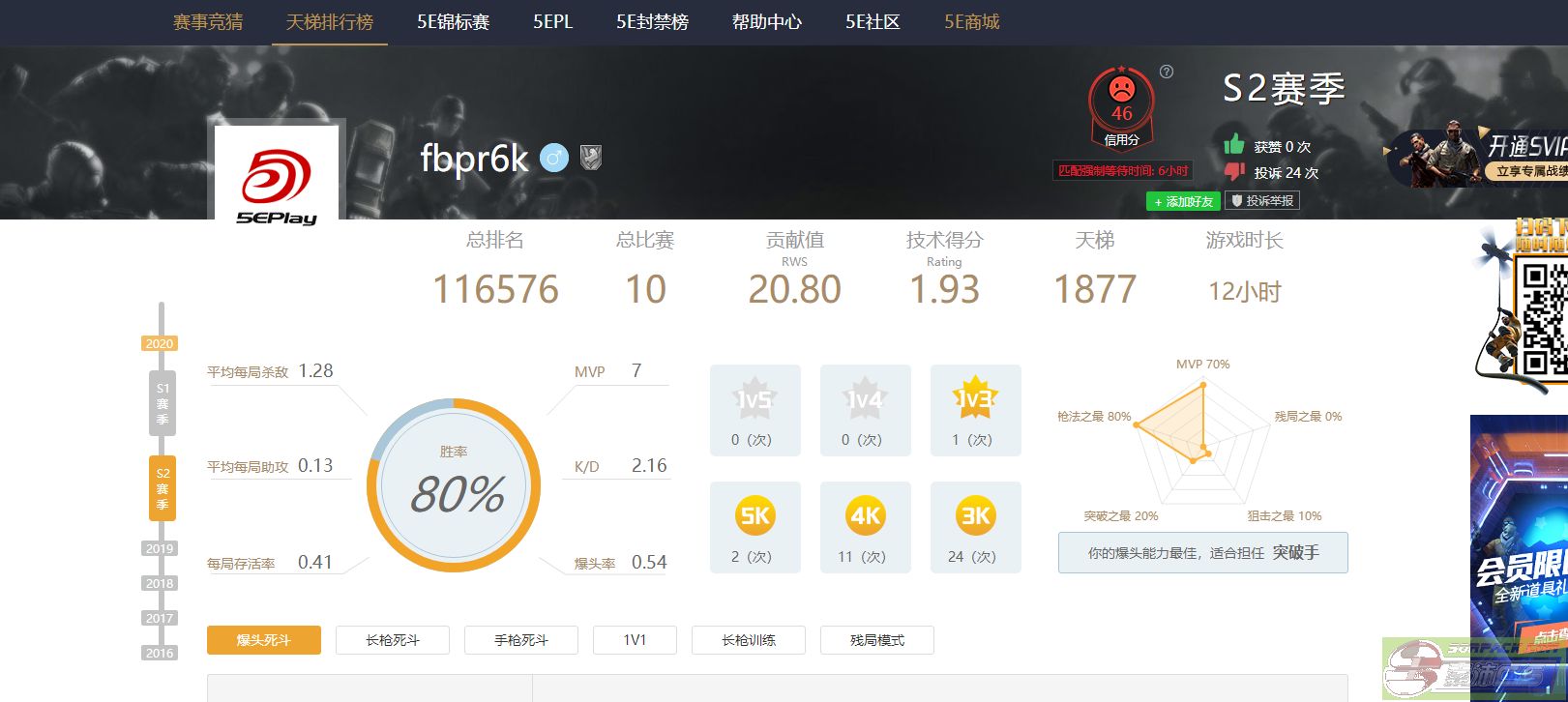Click the gold 1v3 clutch badge icon
Screen dimensions: 1568x702
tap(975, 398)
